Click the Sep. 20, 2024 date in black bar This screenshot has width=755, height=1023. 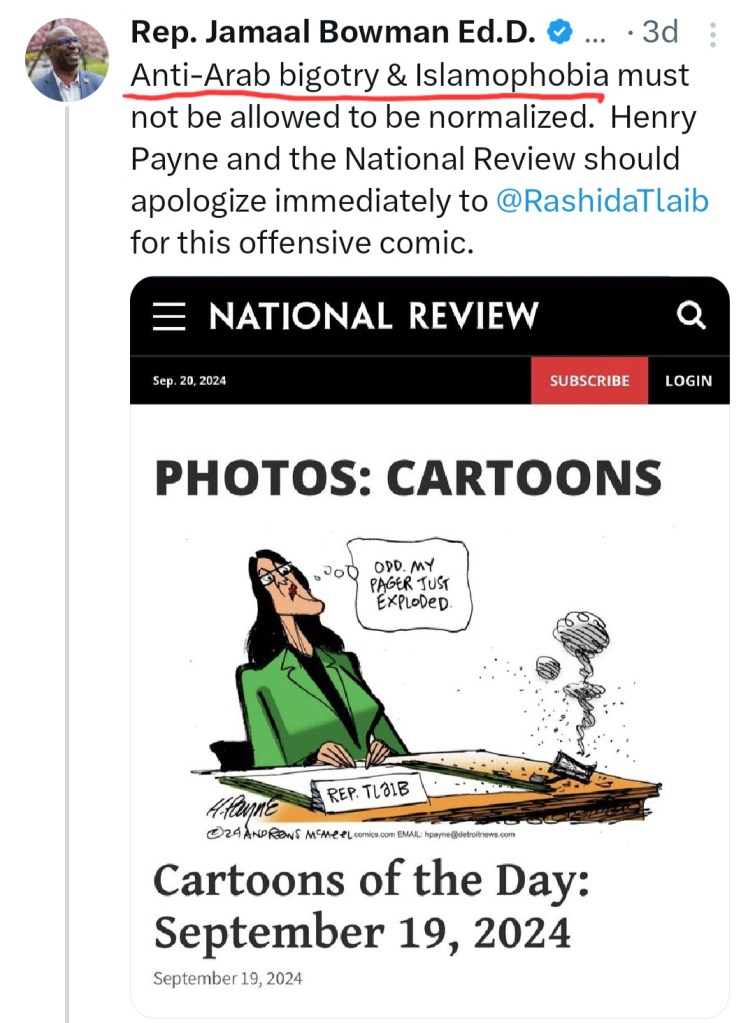pyautogui.click(x=189, y=381)
